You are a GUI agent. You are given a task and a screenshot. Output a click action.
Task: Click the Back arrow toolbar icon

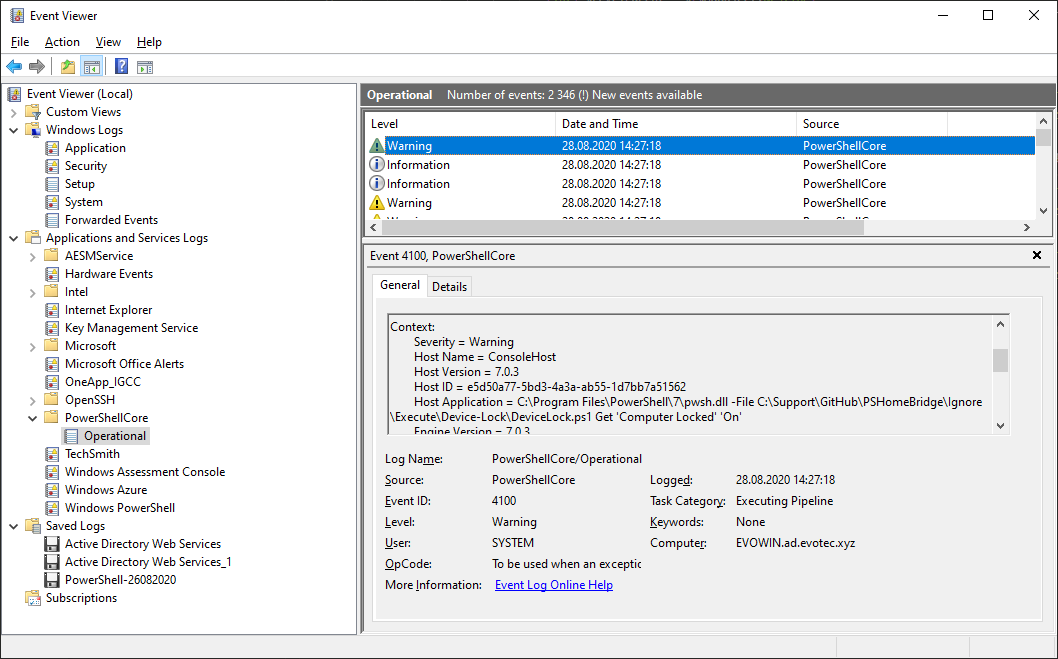coord(14,67)
